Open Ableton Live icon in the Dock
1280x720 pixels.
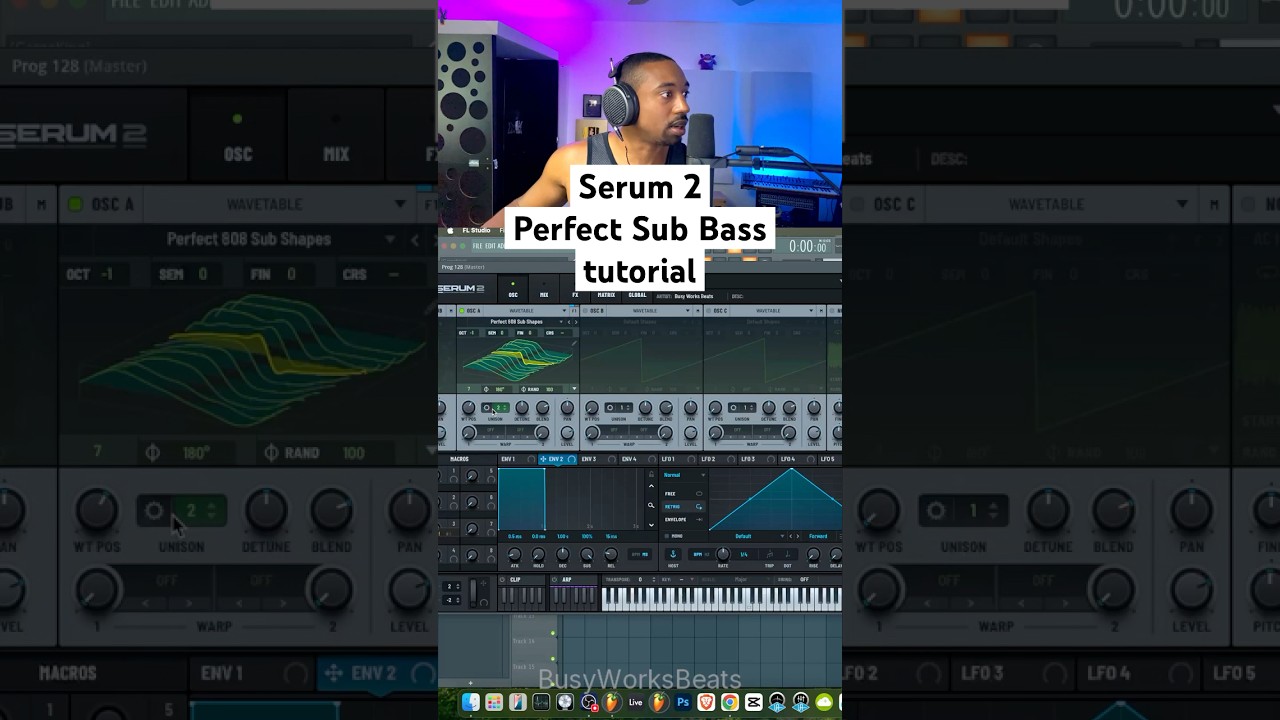pyautogui.click(x=636, y=702)
